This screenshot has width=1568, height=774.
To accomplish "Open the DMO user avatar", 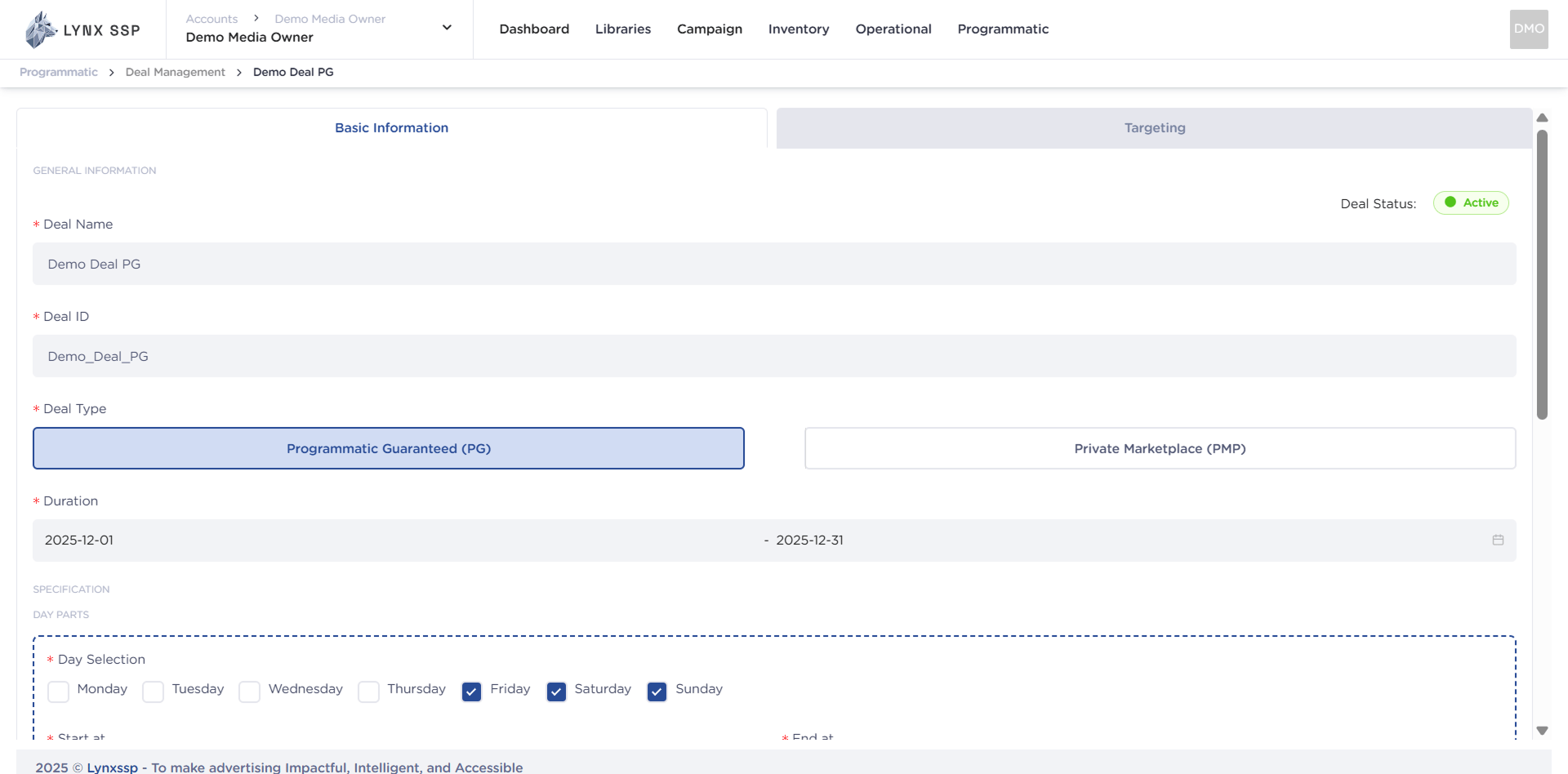I will [1529, 29].
